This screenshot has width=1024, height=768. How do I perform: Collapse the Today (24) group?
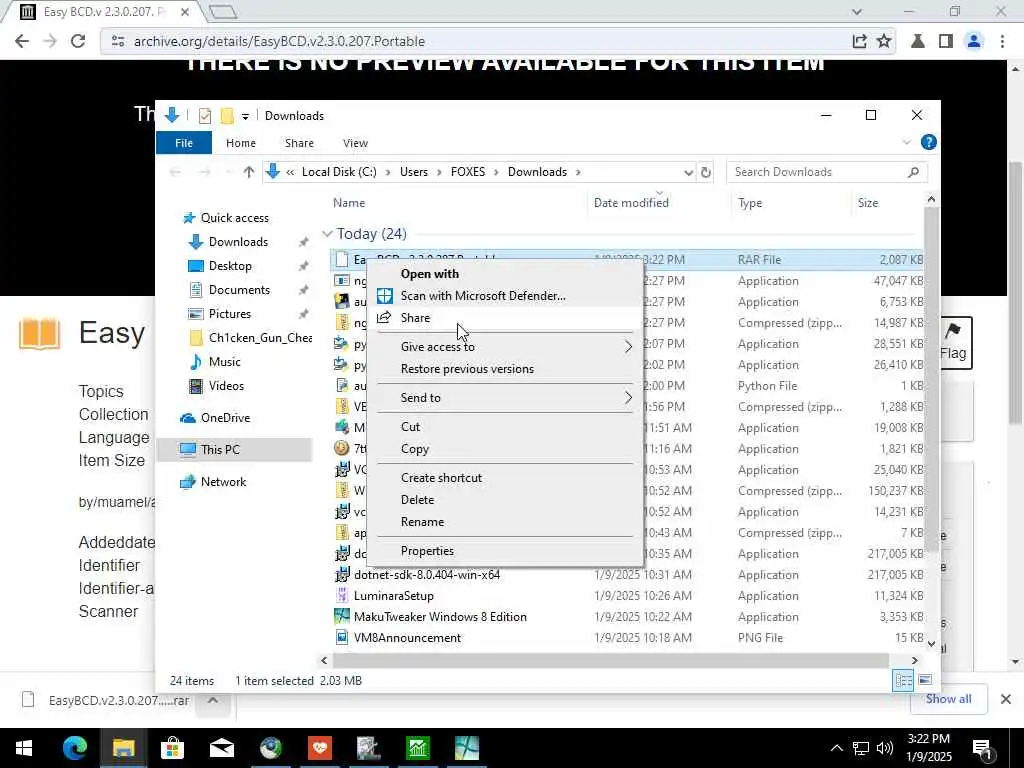click(x=327, y=234)
